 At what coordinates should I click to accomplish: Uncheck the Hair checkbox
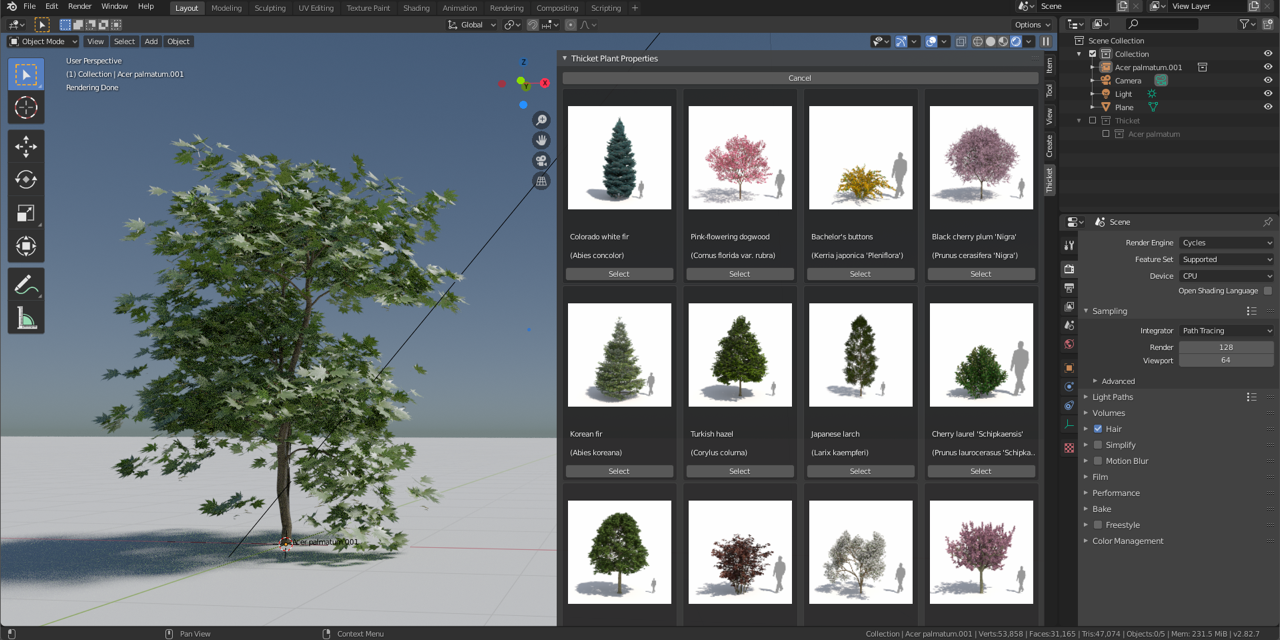1098,429
